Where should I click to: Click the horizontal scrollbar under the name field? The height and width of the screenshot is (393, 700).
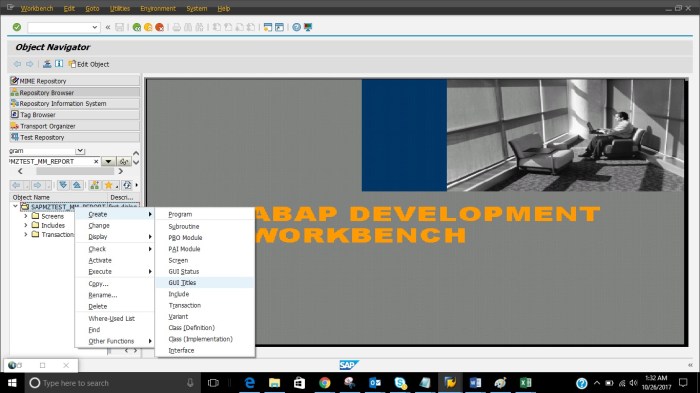(x=75, y=171)
